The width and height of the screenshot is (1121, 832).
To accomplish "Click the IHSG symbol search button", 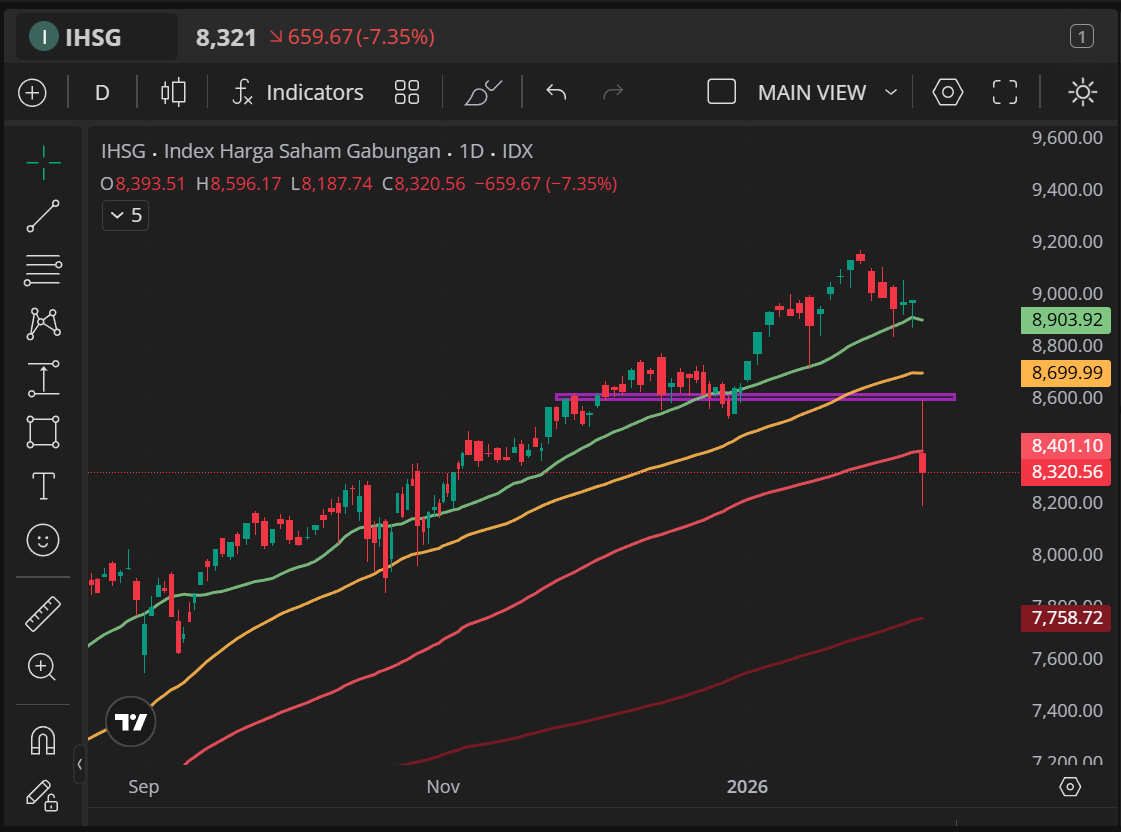I will (x=92, y=38).
